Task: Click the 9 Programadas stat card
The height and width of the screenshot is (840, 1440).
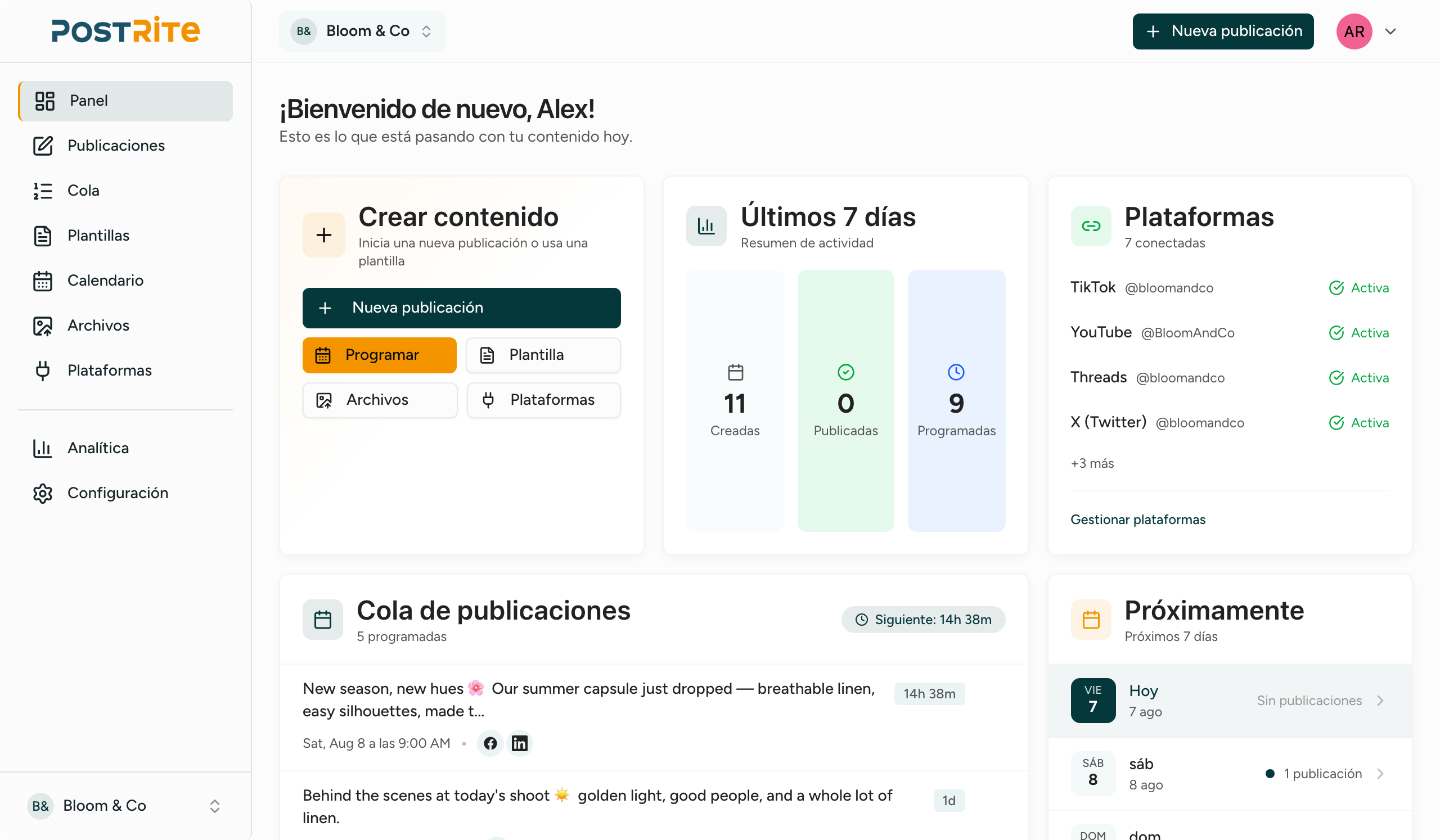Action: click(x=957, y=401)
